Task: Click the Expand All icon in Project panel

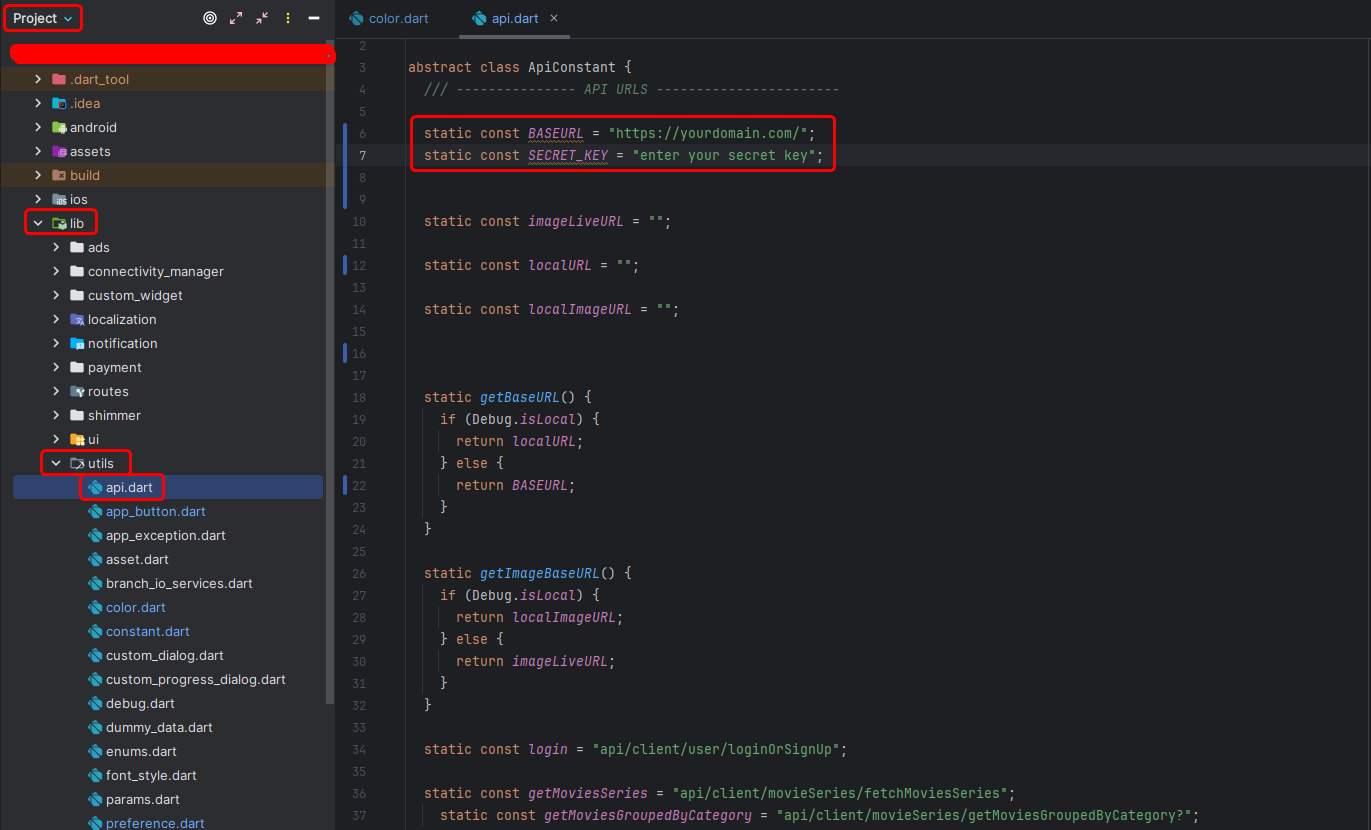Action: point(236,18)
